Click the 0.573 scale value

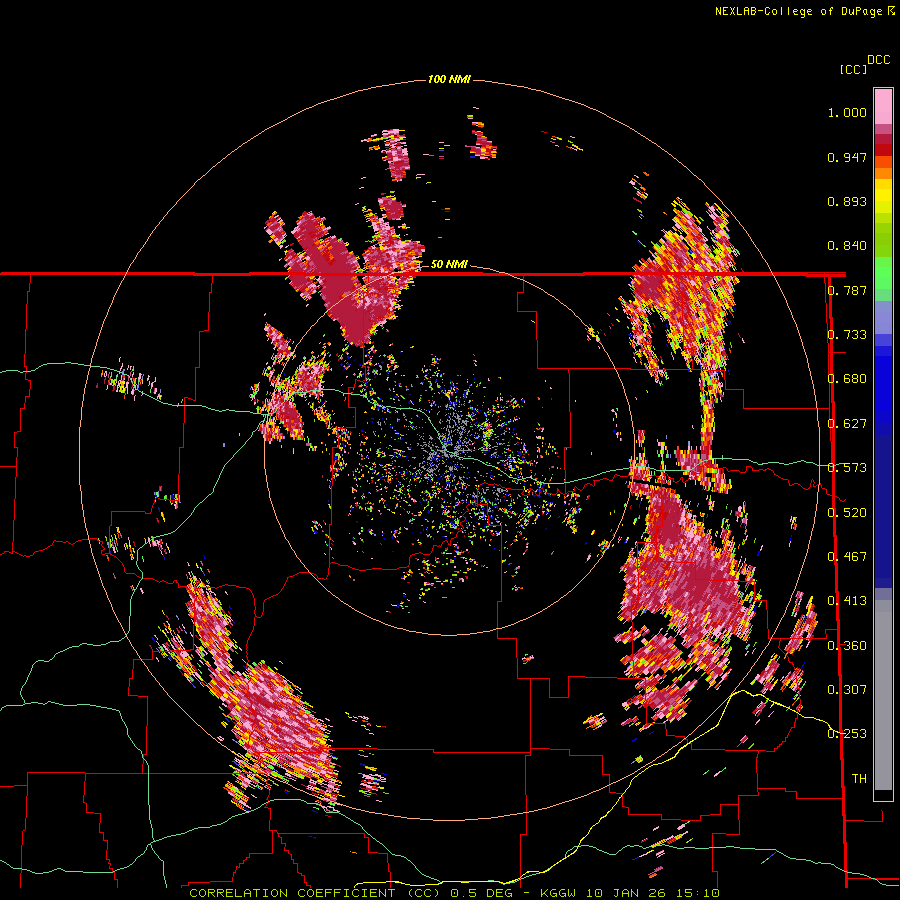pos(847,468)
